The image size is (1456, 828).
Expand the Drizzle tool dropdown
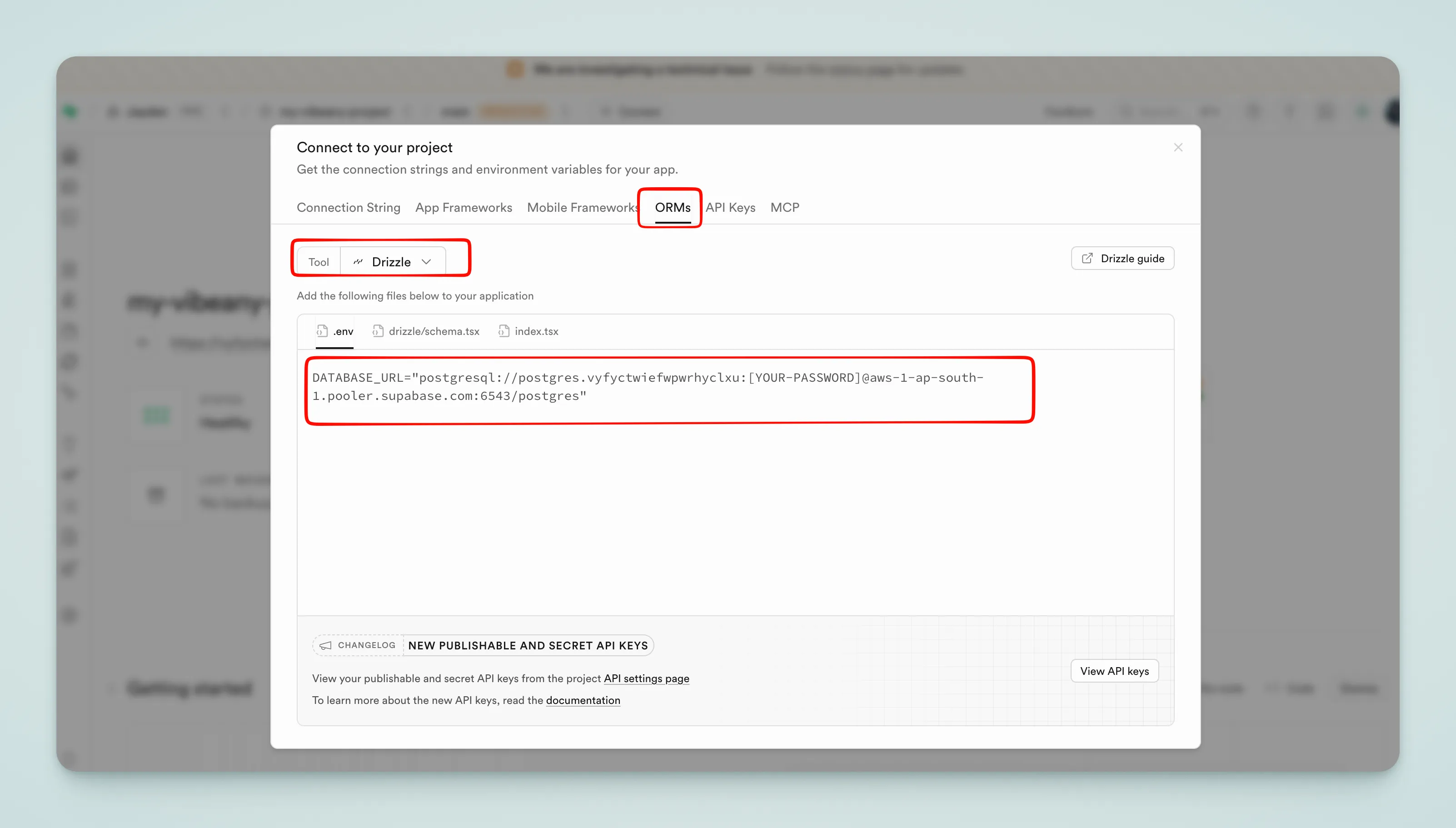point(392,262)
